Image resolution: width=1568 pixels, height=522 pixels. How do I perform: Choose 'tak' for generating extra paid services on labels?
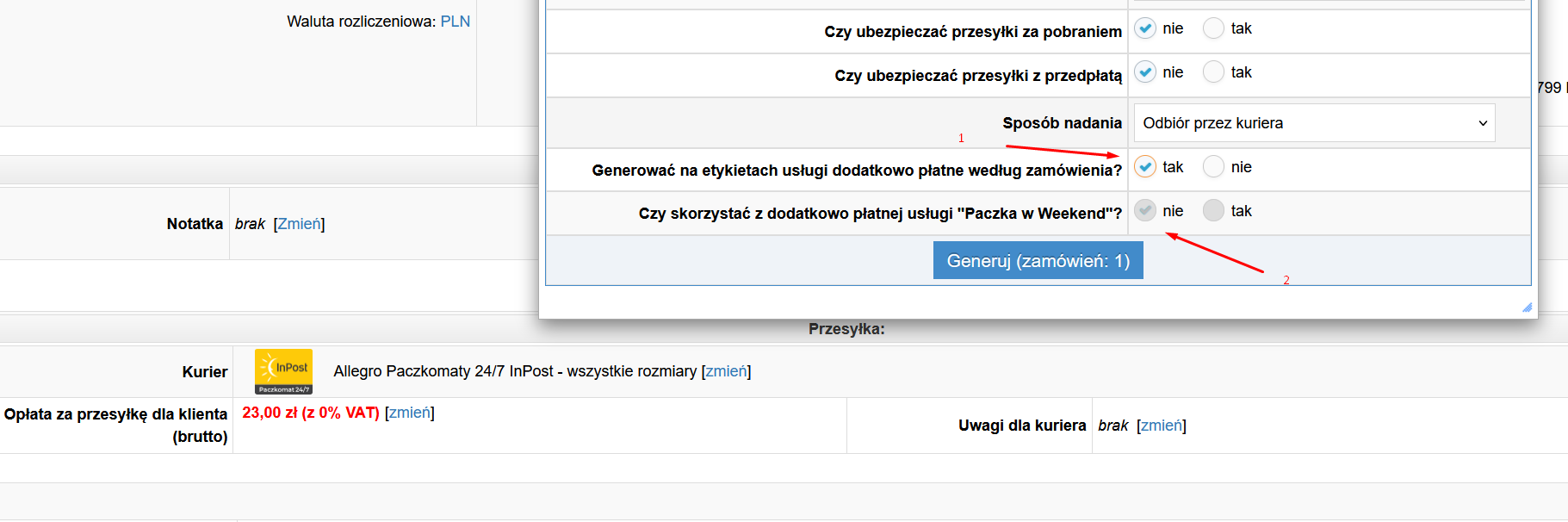click(x=1145, y=167)
